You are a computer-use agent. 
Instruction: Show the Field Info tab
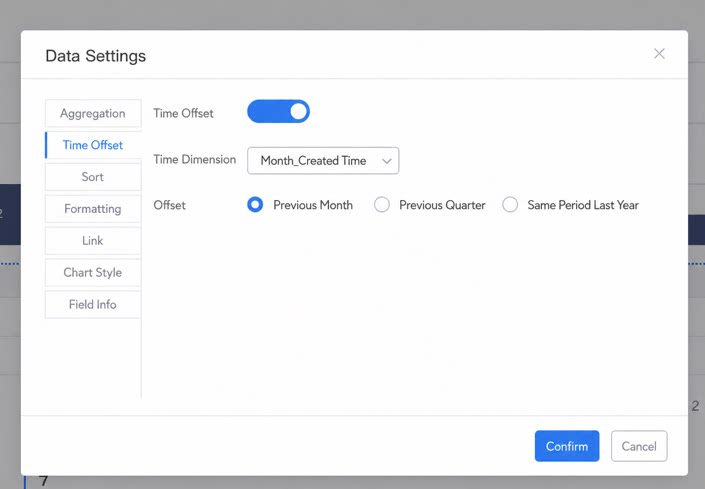coord(93,305)
